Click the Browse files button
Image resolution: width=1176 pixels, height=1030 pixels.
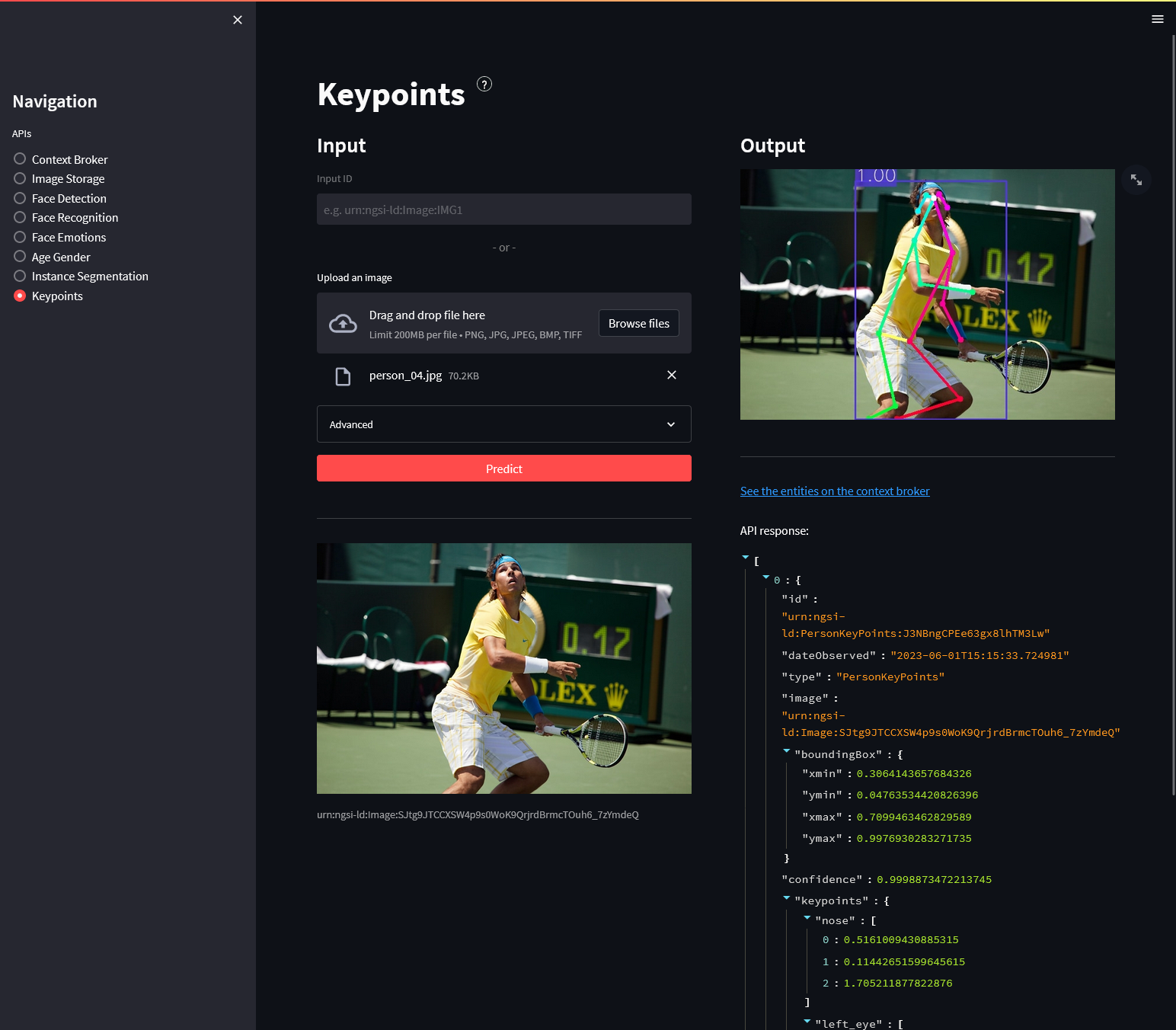point(639,323)
